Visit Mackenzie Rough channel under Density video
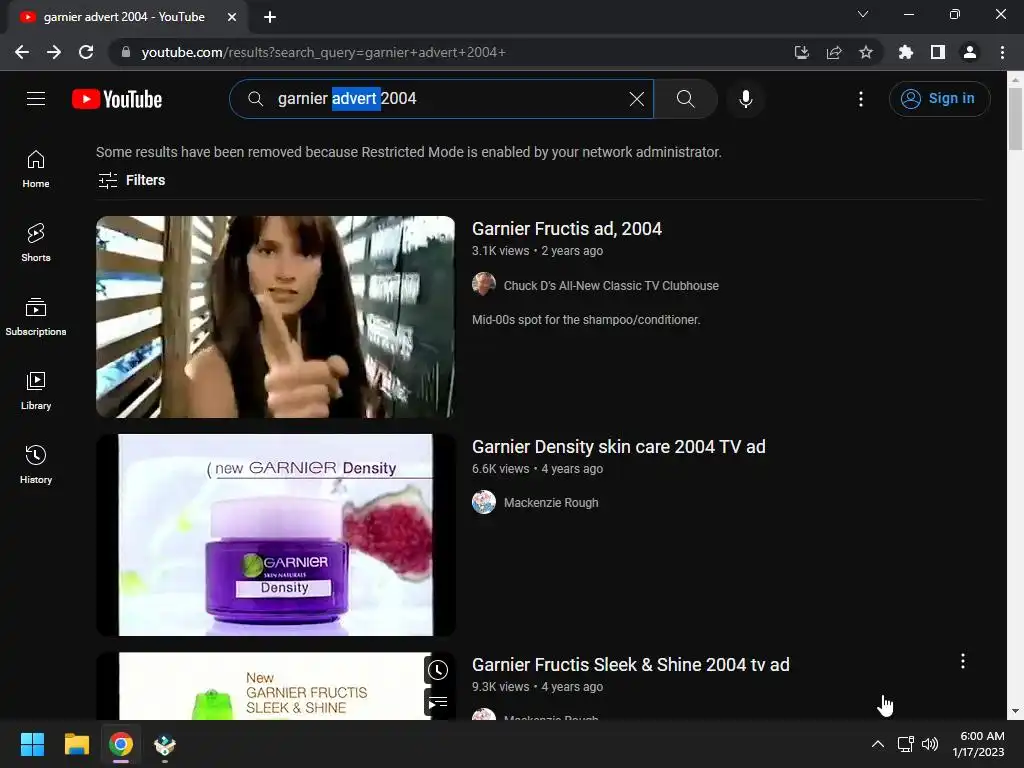The width and height of the screenshot is (1024, 768). point(551,502)
